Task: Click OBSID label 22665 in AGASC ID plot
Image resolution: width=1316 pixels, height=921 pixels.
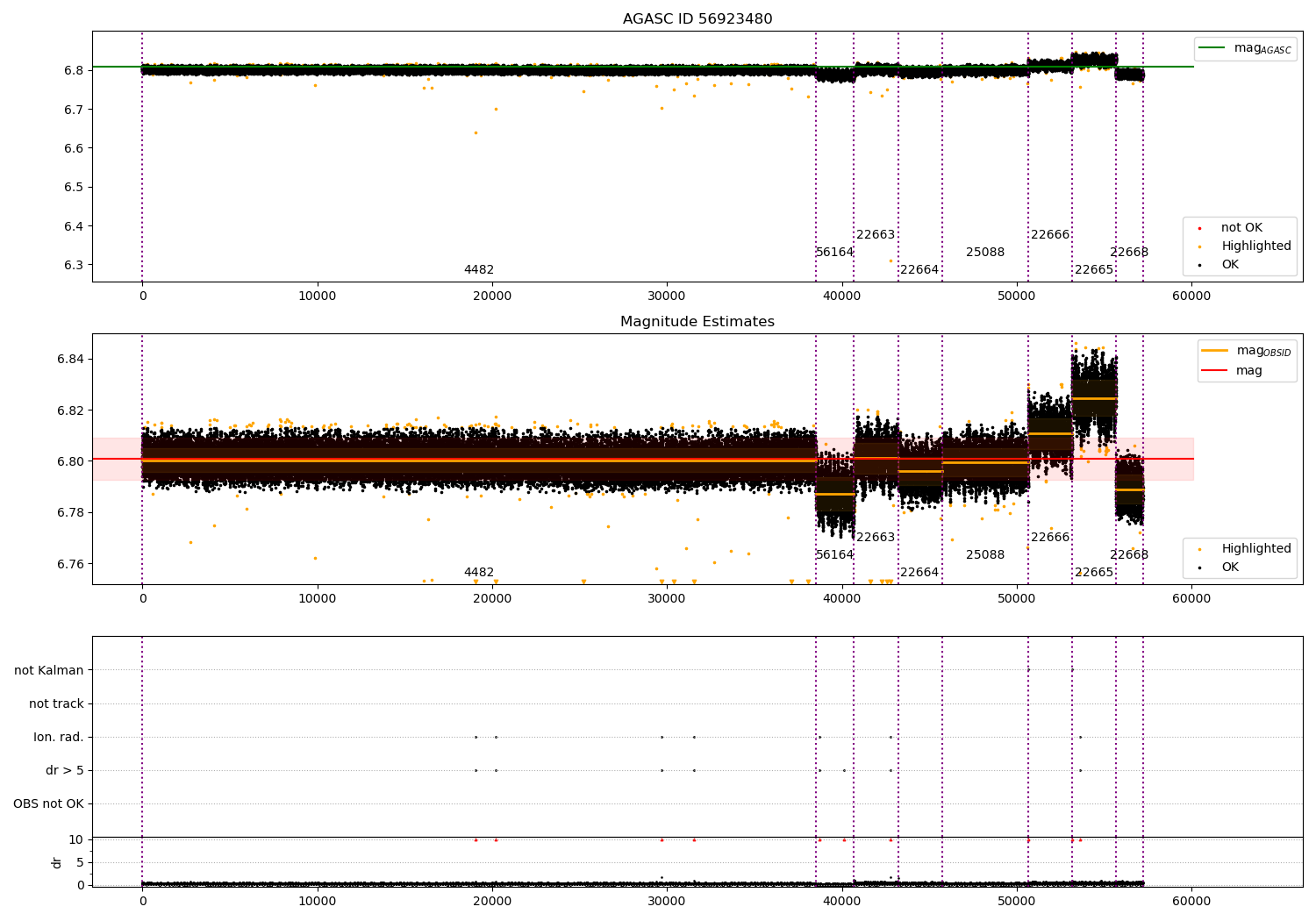Action: (x=1094, y=270)
